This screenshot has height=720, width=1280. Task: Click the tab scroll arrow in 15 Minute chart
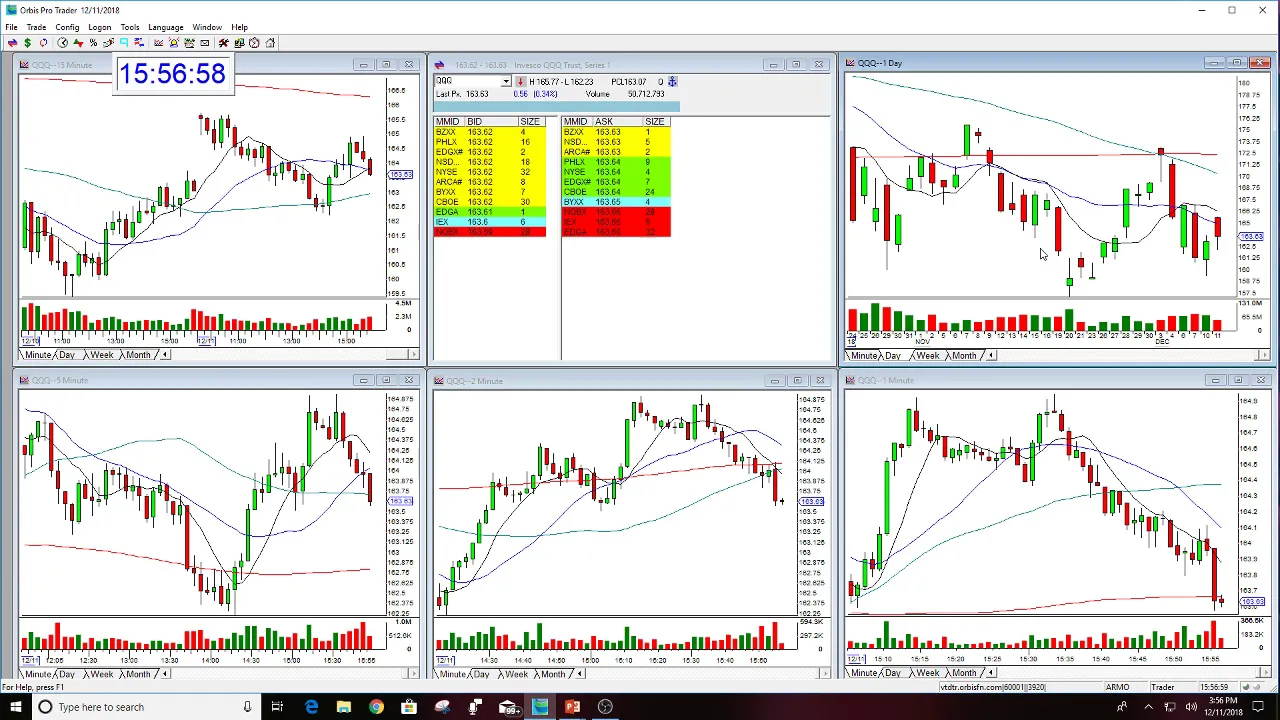(x=165, y=355)
